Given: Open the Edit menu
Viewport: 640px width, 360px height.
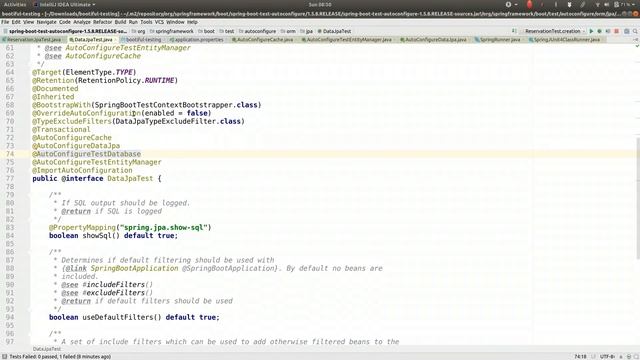Looking at the screenshot, I should (x=16, y=22).
